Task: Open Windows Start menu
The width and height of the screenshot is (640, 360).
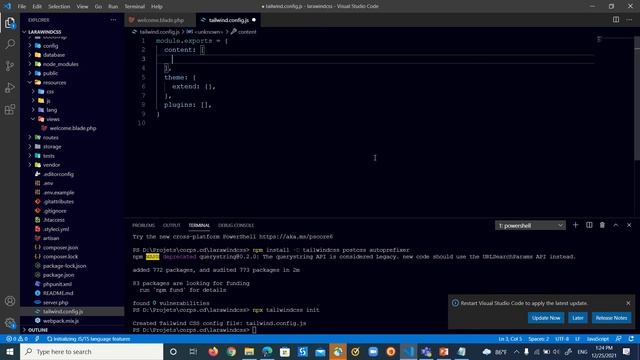Action: click(x=9, y=351)
